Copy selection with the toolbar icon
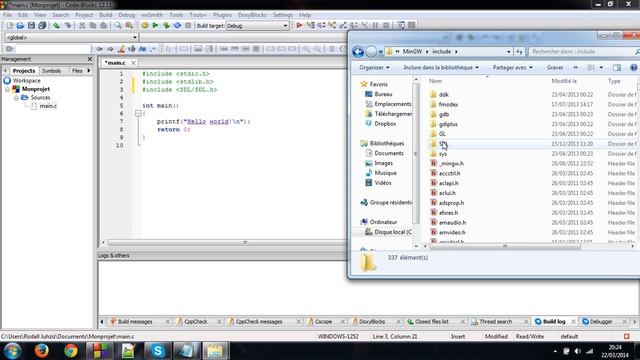The height and width of the screenshot is (360, 640). (x=93, y=25)
